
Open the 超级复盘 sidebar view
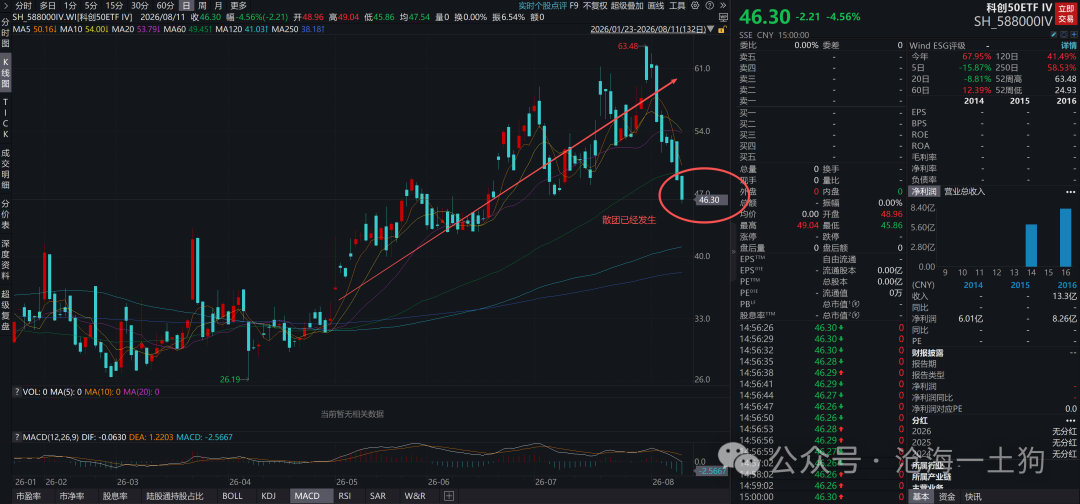tap(6, 311)
